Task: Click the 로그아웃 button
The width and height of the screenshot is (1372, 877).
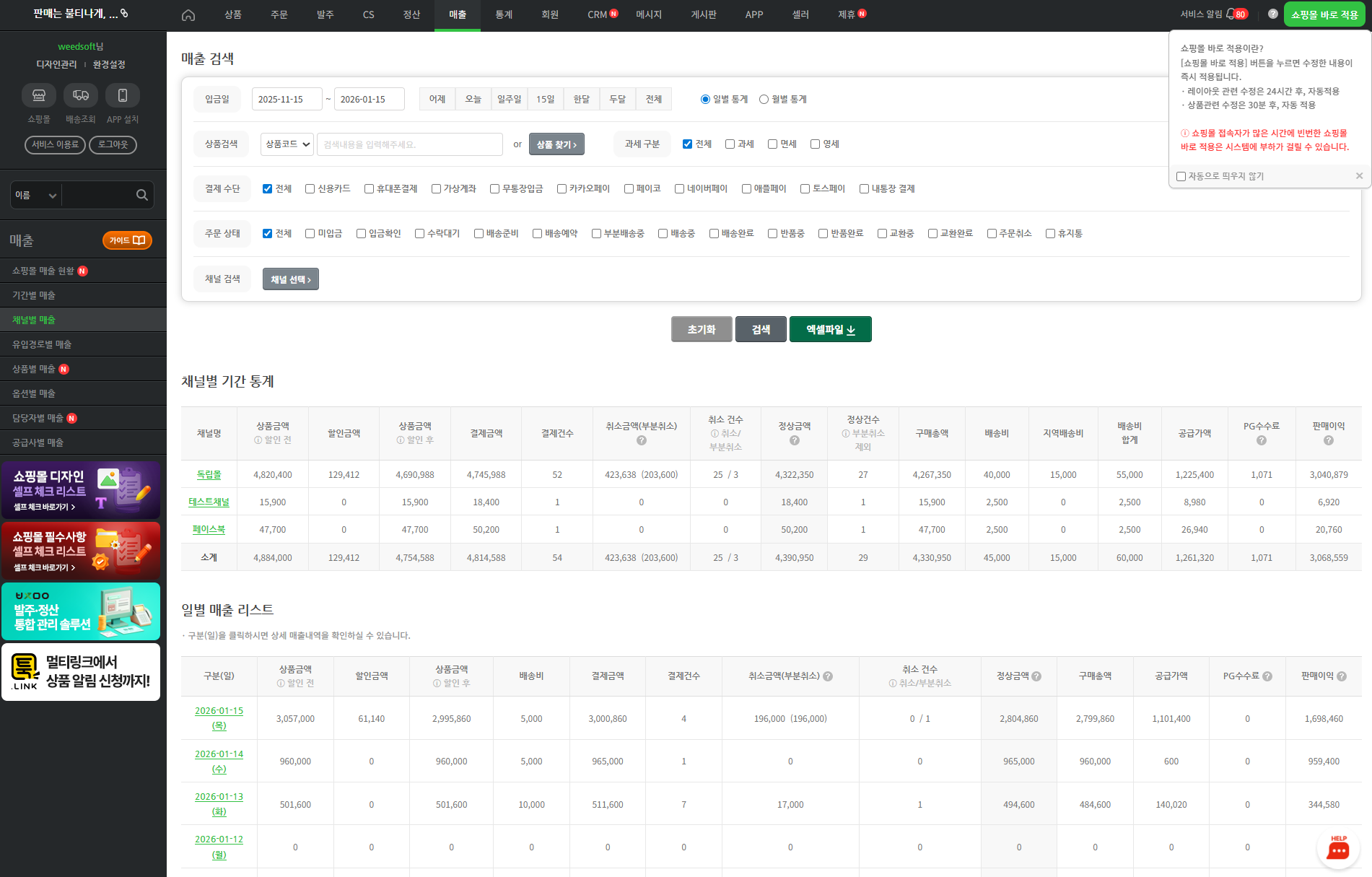Action: (x=113, y=145)
